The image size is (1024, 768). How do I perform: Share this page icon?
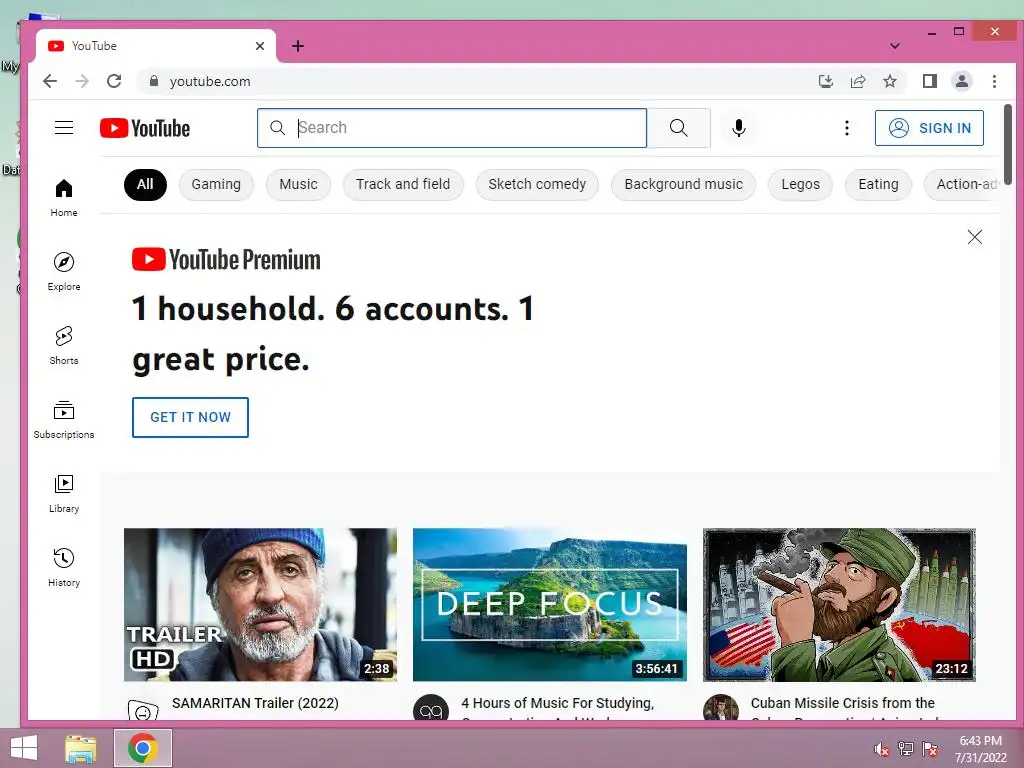(857, 81)
